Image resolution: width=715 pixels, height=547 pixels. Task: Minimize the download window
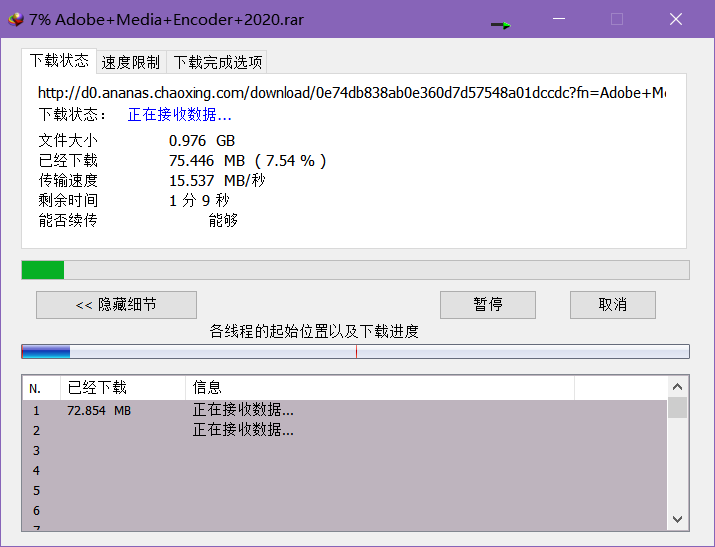click(x=559, y=19)
